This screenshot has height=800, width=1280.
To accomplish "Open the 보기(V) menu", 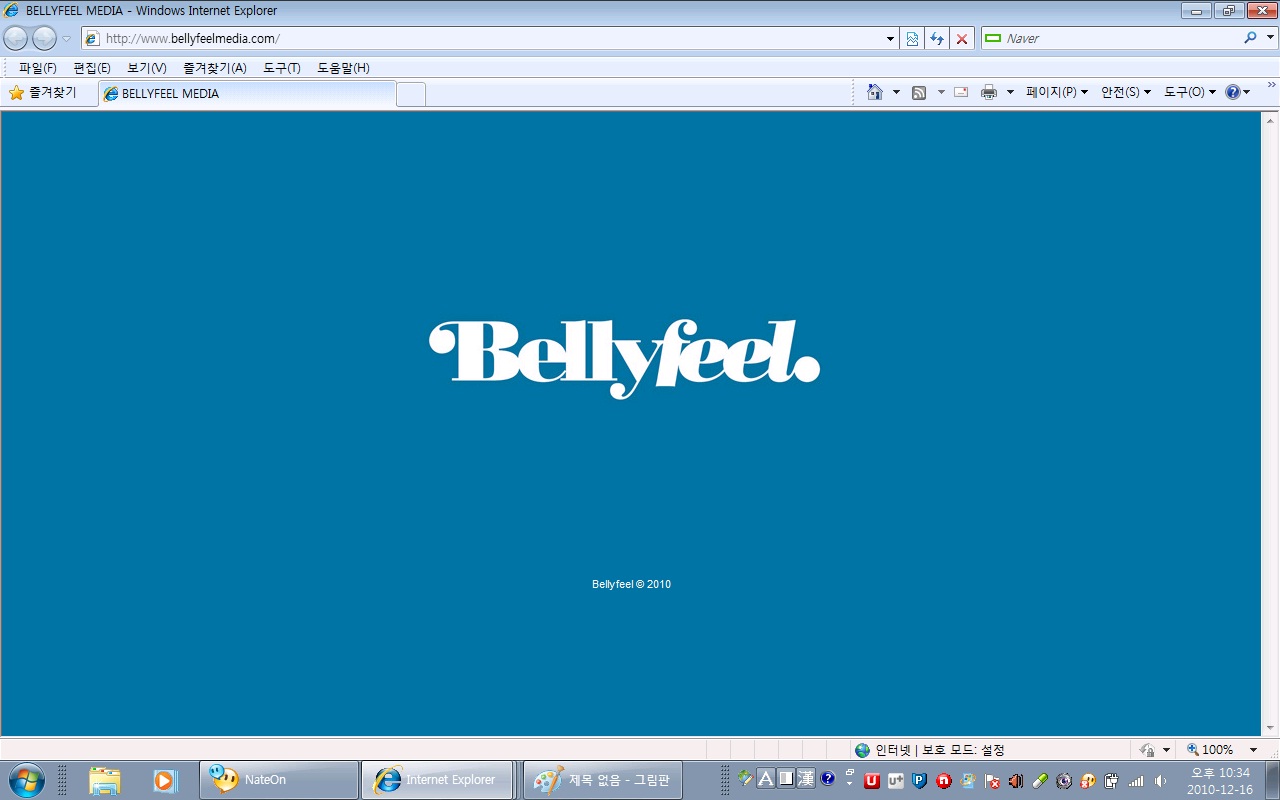I will (146, 68).
